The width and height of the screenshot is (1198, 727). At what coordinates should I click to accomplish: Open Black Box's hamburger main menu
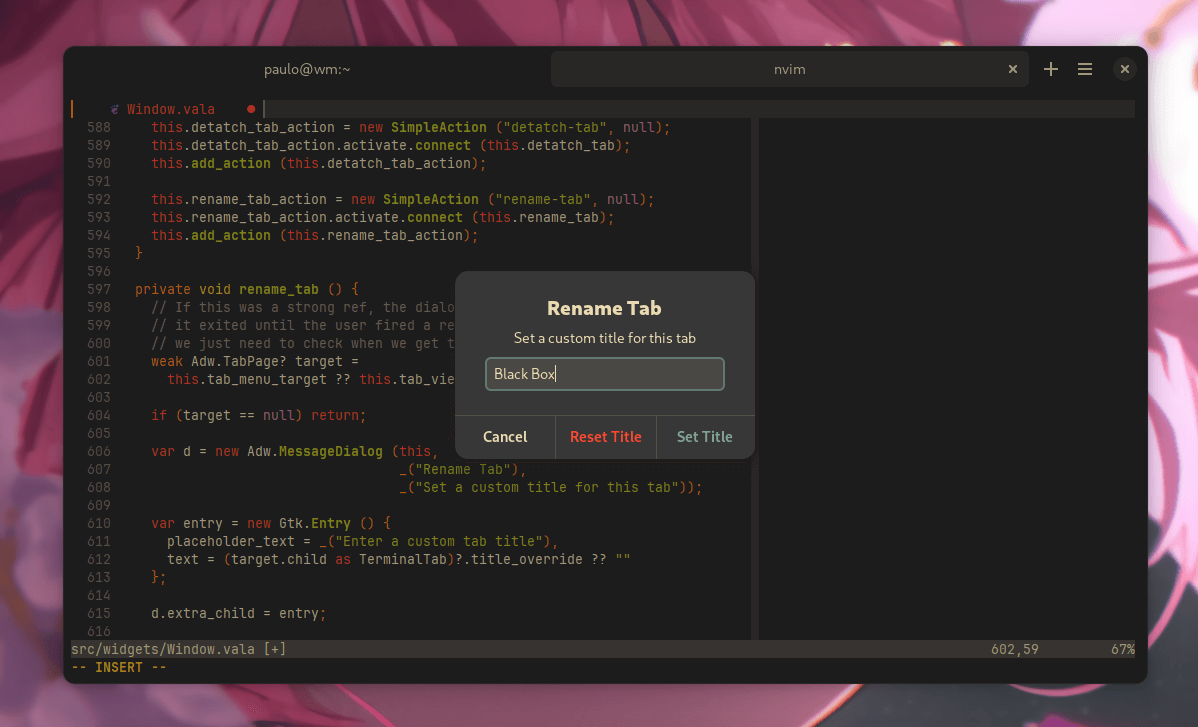[1085, 69]
